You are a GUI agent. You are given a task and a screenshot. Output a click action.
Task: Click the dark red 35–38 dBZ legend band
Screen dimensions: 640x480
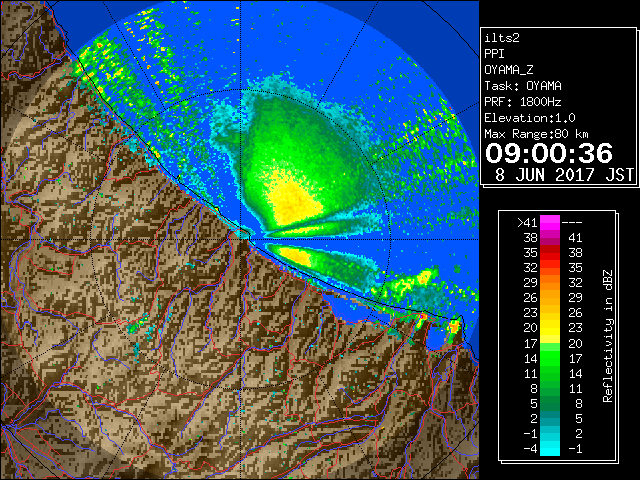click(x=550, y=253)
